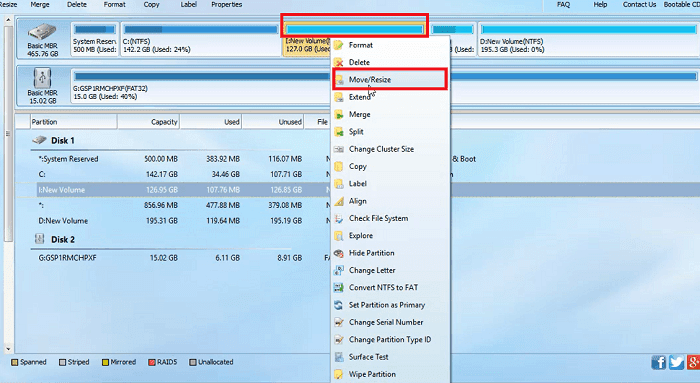Select Check File System menu entry
The height and width of the screenshot is (383, 700).
379,218
